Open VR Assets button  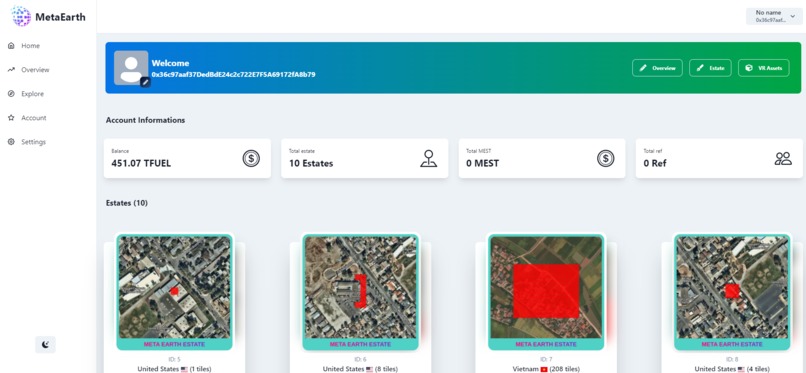click(x=763, y=68)
